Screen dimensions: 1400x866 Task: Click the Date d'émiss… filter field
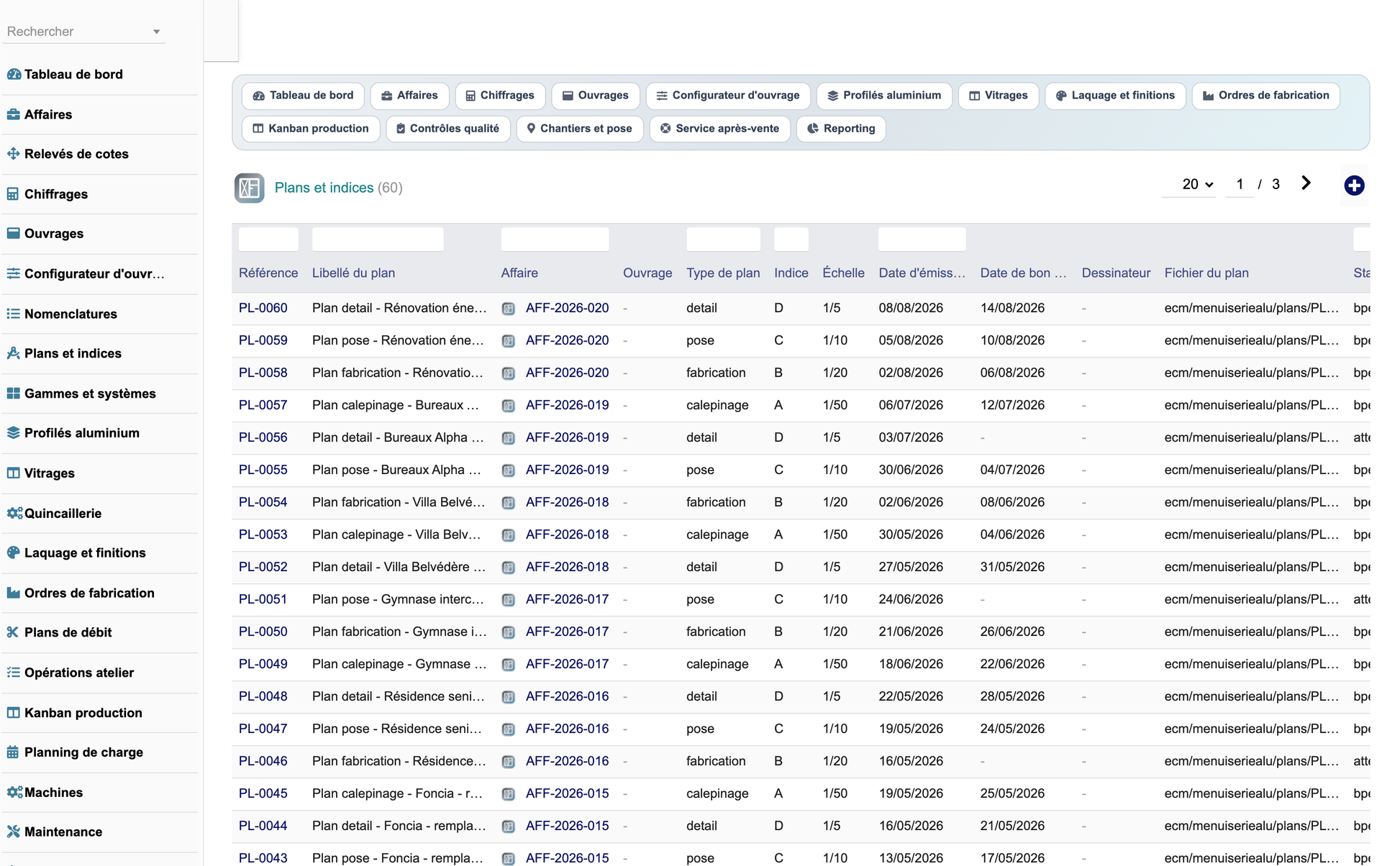922,240
